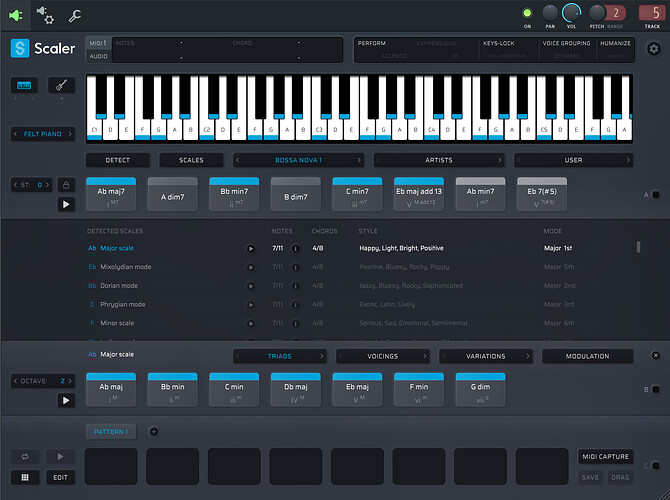Toggle the pattern loop icon
The image size is (670, 500).
(25, 457)
